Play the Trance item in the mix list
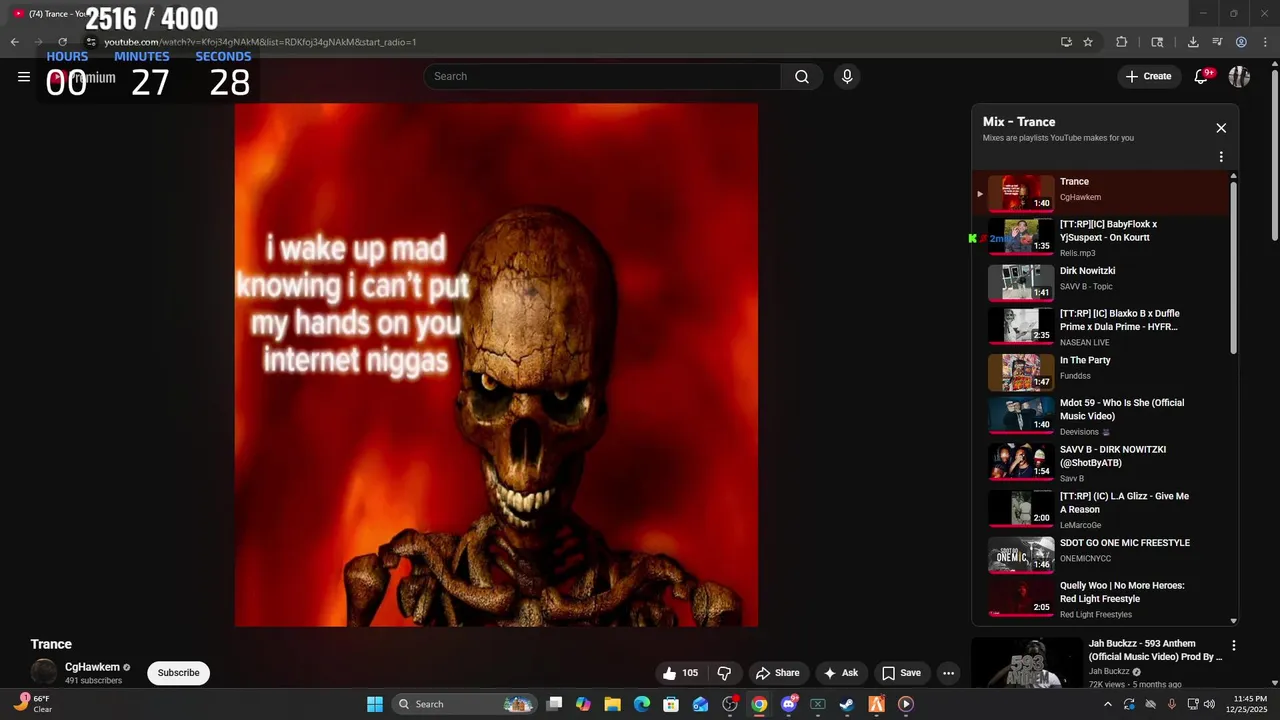The image size is (1280, 720). [x=1101, y=192]
